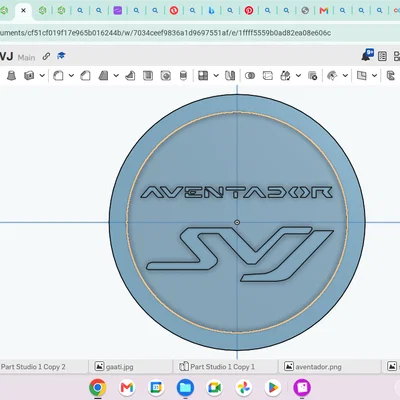Open the Part Studio 1 Copy 2 tab
The height and width of the screenshot is (400, 400).
pos(44,367)
